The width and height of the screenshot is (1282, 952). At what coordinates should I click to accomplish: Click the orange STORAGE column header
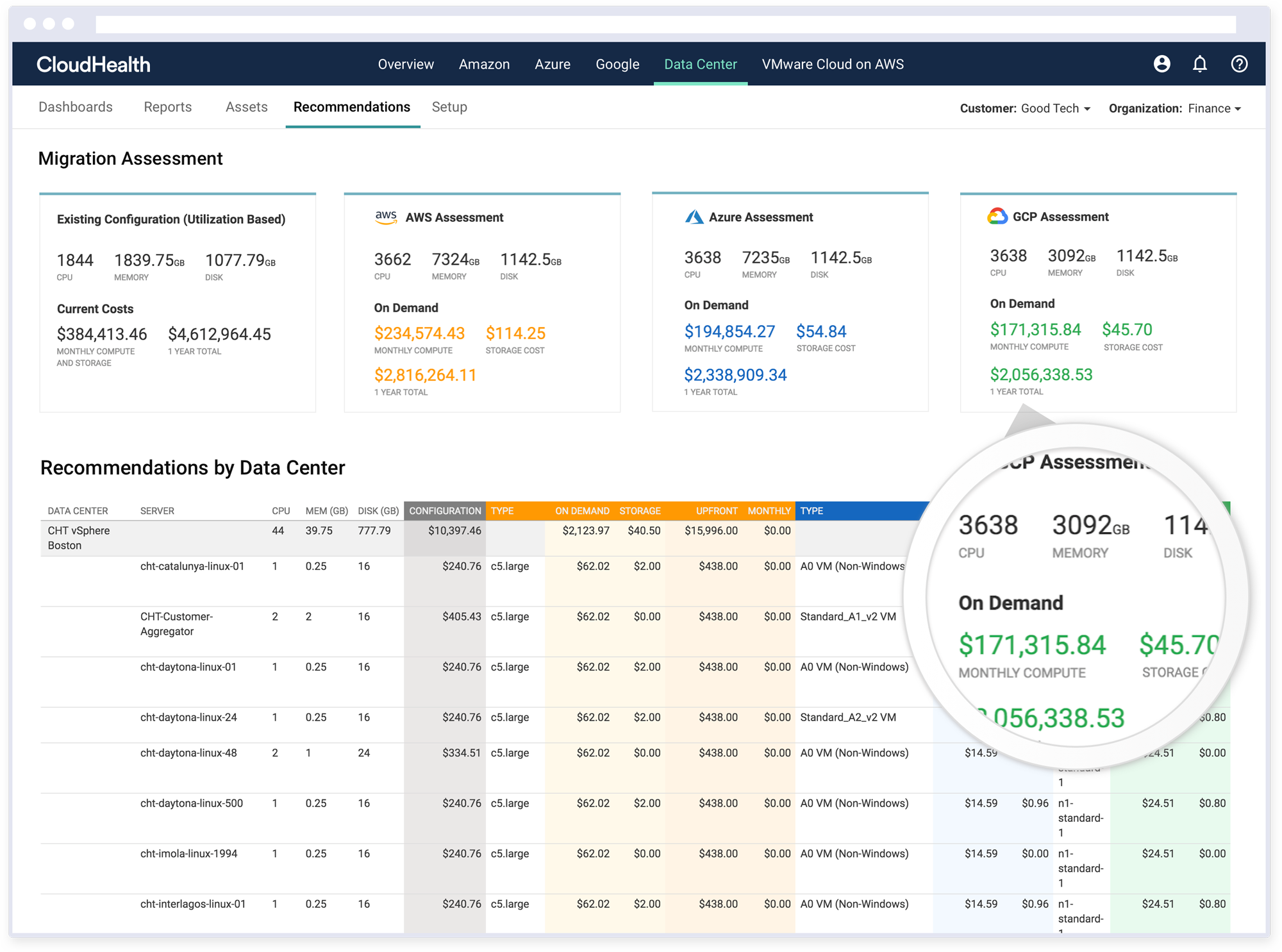pyautogui.click(x=640, y=511)
